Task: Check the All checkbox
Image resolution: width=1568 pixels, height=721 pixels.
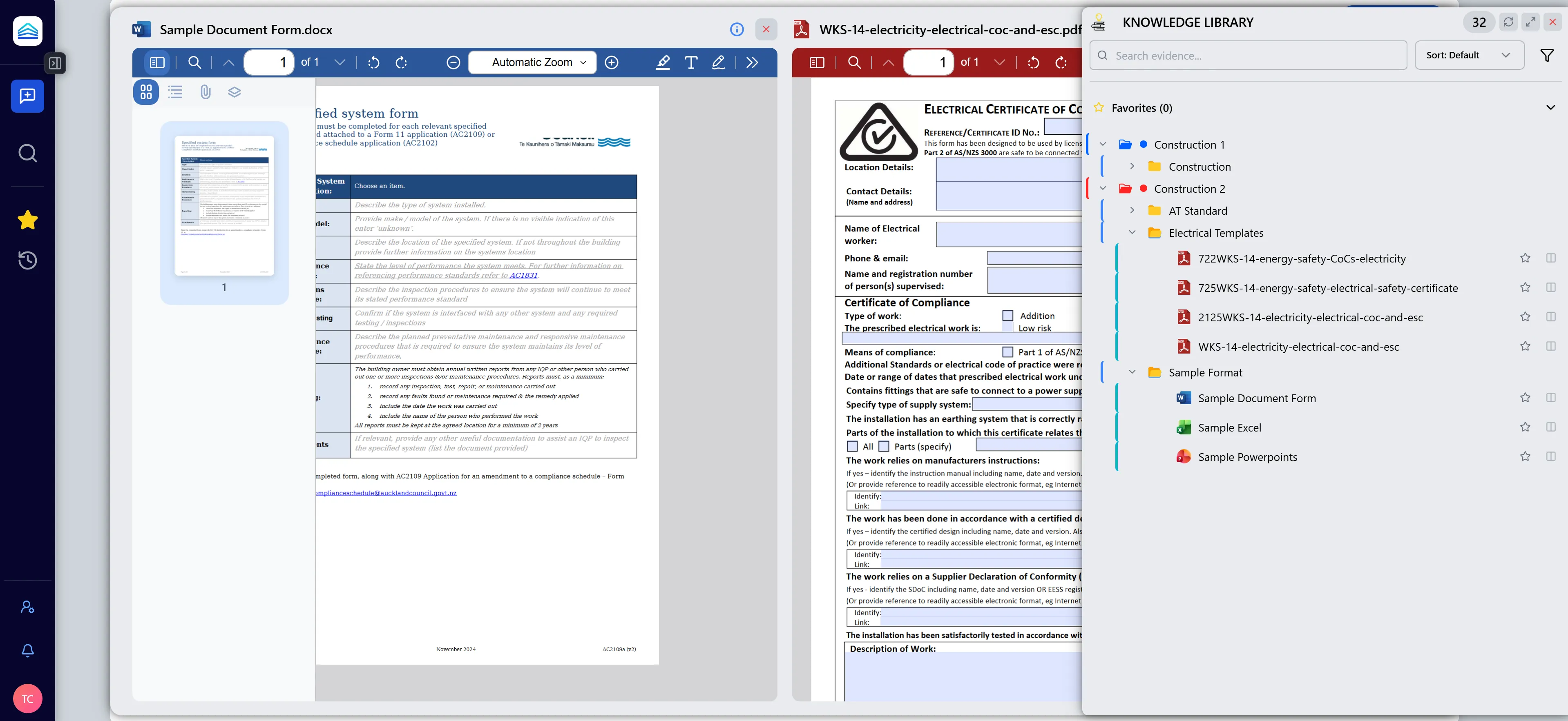Action: click(x=852, y=447)
